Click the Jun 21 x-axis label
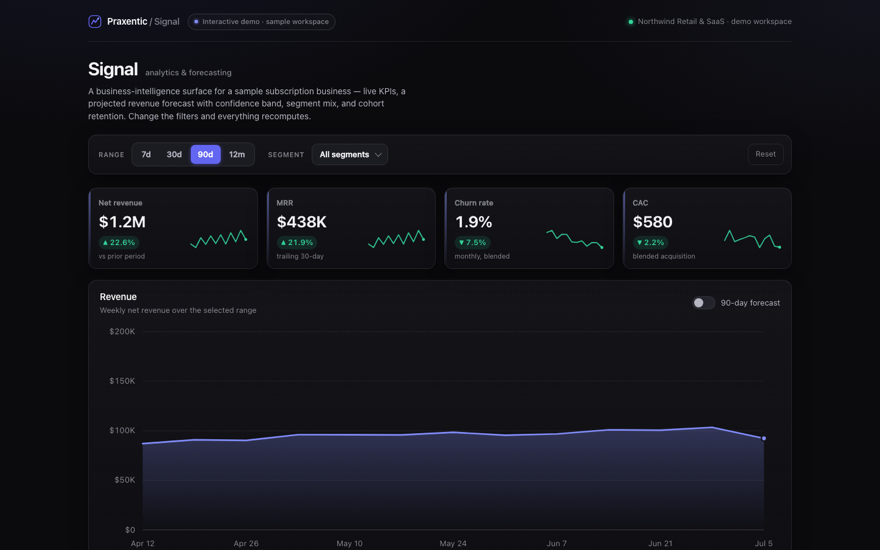 660,543
